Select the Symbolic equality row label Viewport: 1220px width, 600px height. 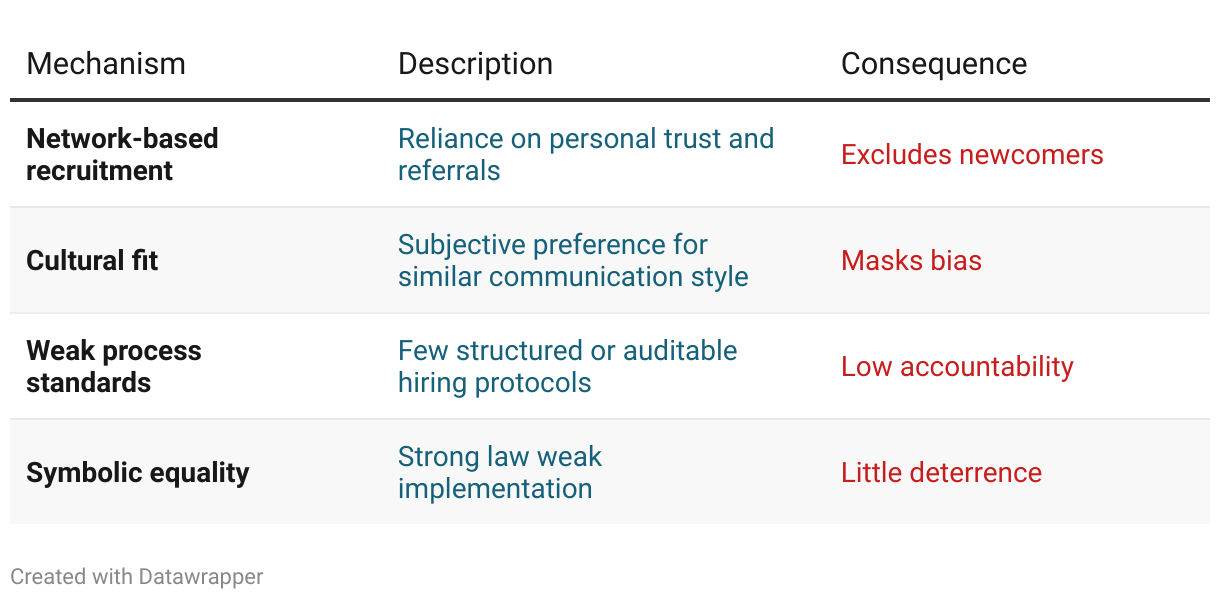[138, 472]
